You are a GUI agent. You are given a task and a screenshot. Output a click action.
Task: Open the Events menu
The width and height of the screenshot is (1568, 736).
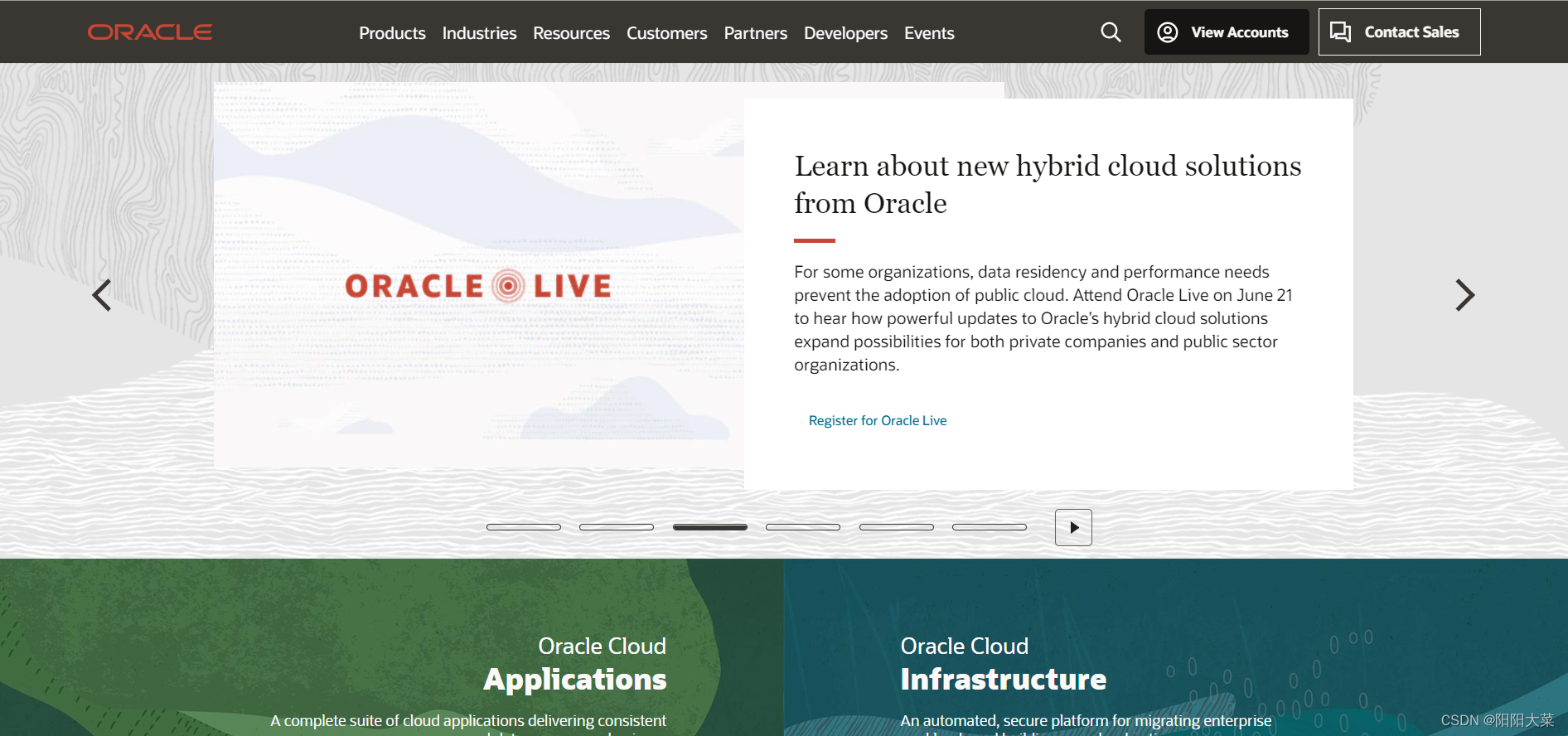click(929, 33)
